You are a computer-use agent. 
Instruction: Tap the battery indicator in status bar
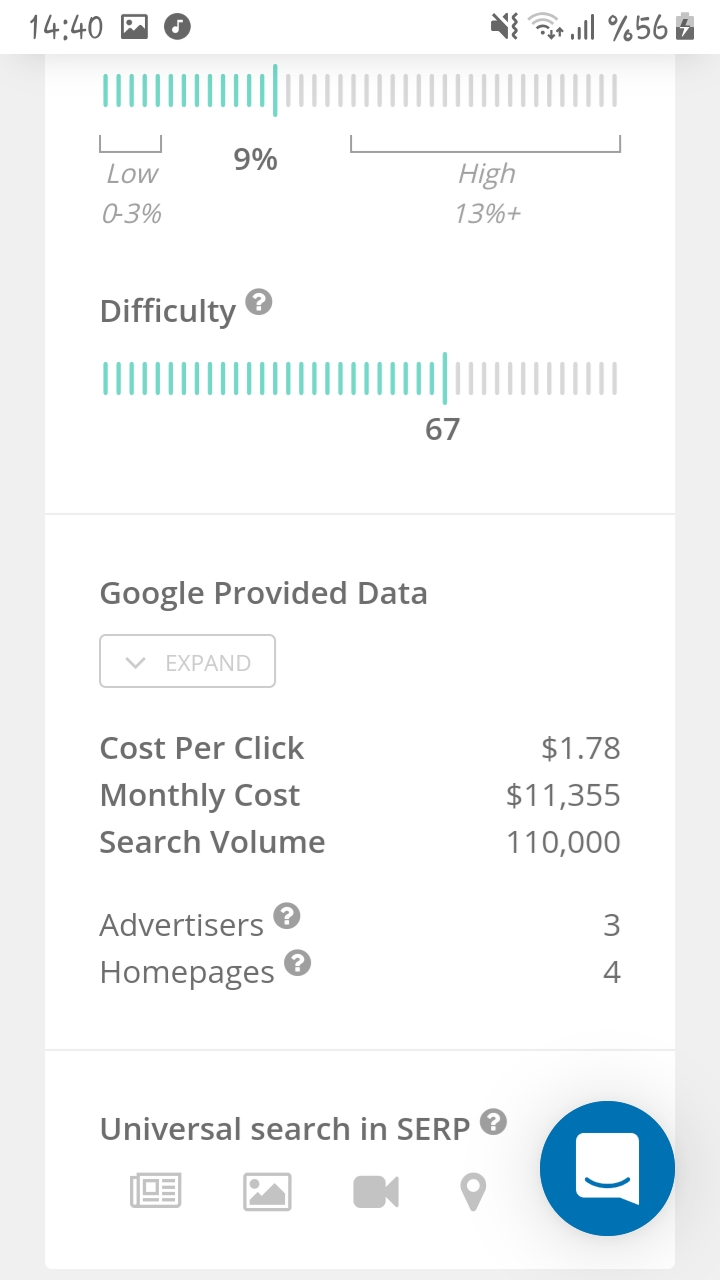click(x=686, y=27)
